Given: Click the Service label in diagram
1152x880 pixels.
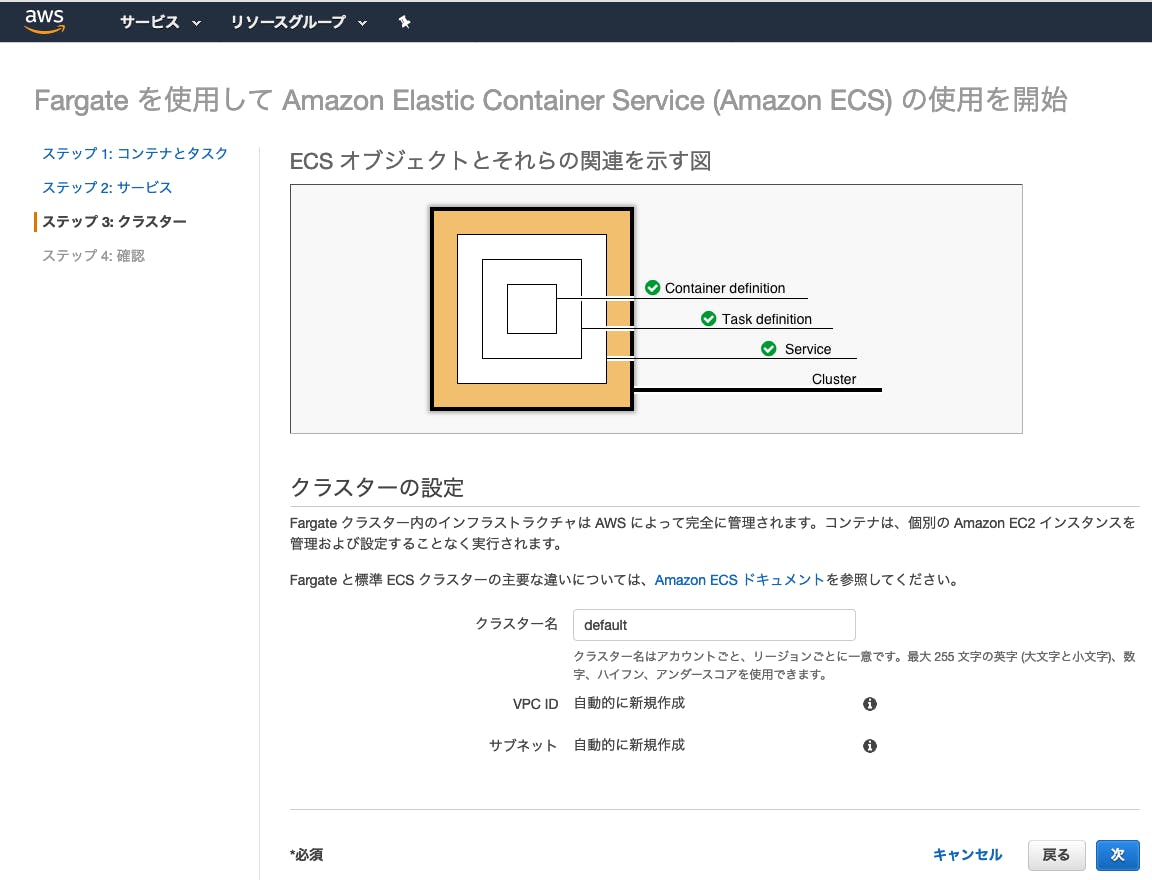Looking at the screenshot, I should click(808, 349).
